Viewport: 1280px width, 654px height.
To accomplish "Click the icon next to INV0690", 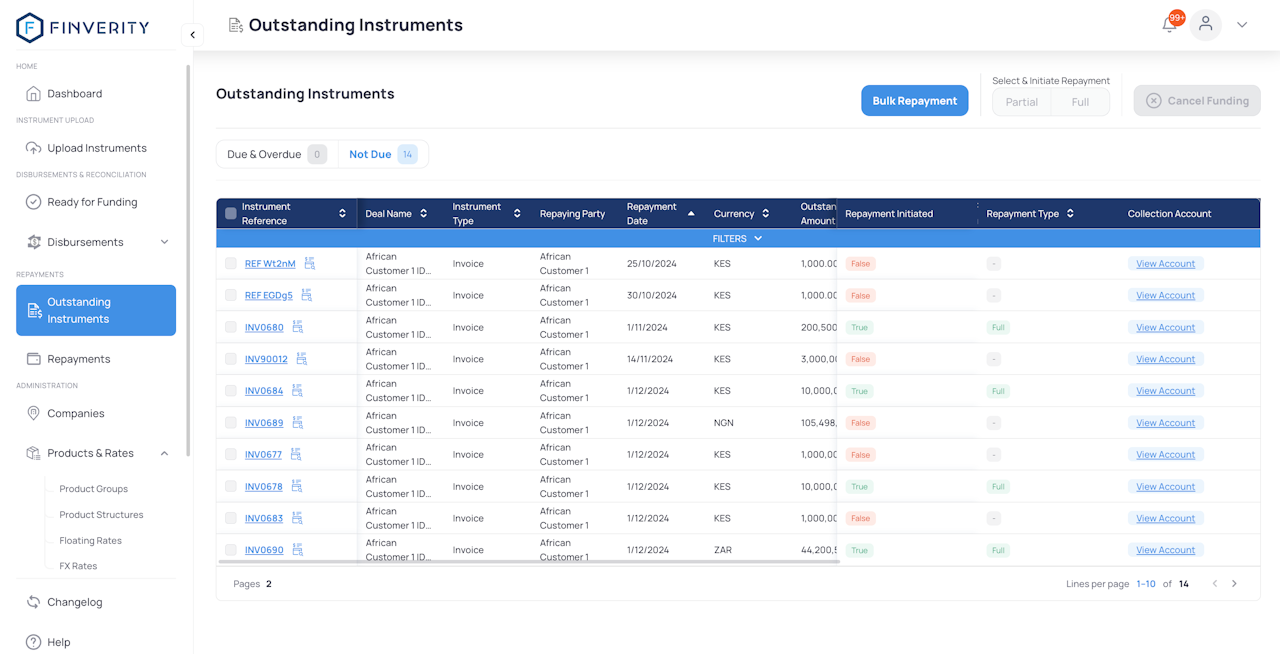I will [x=297, y=550].
